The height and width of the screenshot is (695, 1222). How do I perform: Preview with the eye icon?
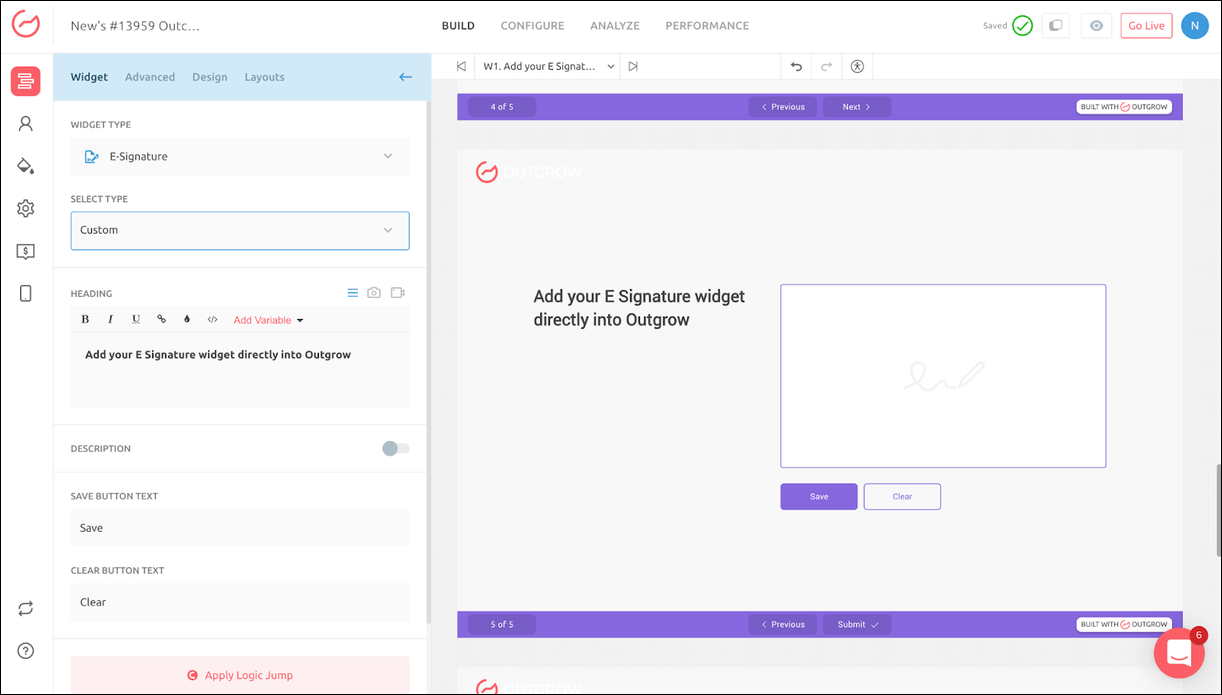[1096, 26]
